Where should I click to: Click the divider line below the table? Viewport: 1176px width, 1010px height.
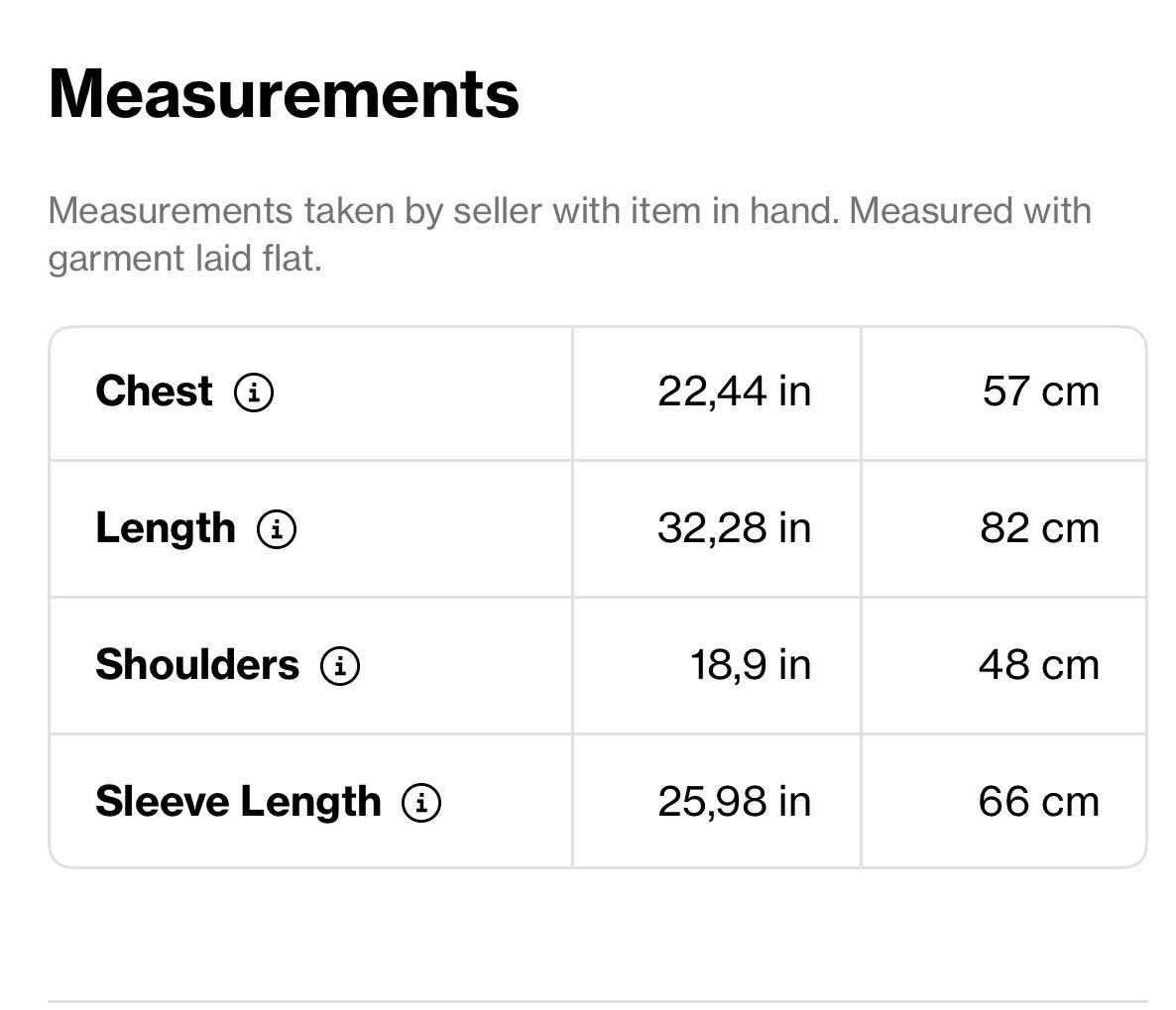pyautogui.click(x=598, y=1001)
